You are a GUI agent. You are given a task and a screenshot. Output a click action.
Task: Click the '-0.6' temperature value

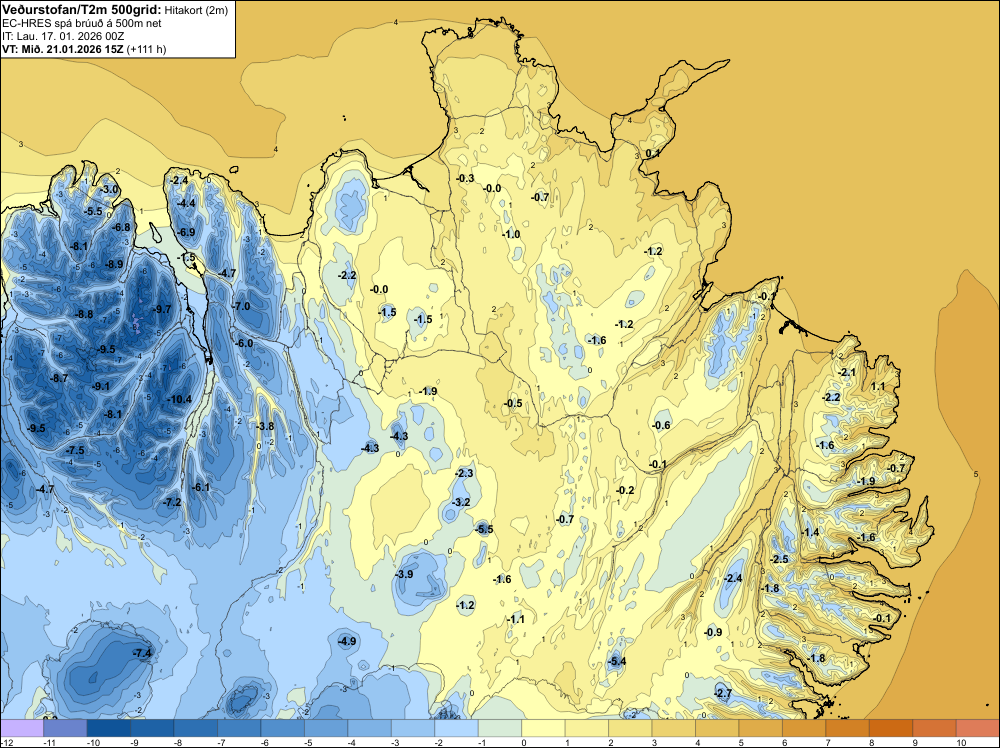tap(661, 425)
